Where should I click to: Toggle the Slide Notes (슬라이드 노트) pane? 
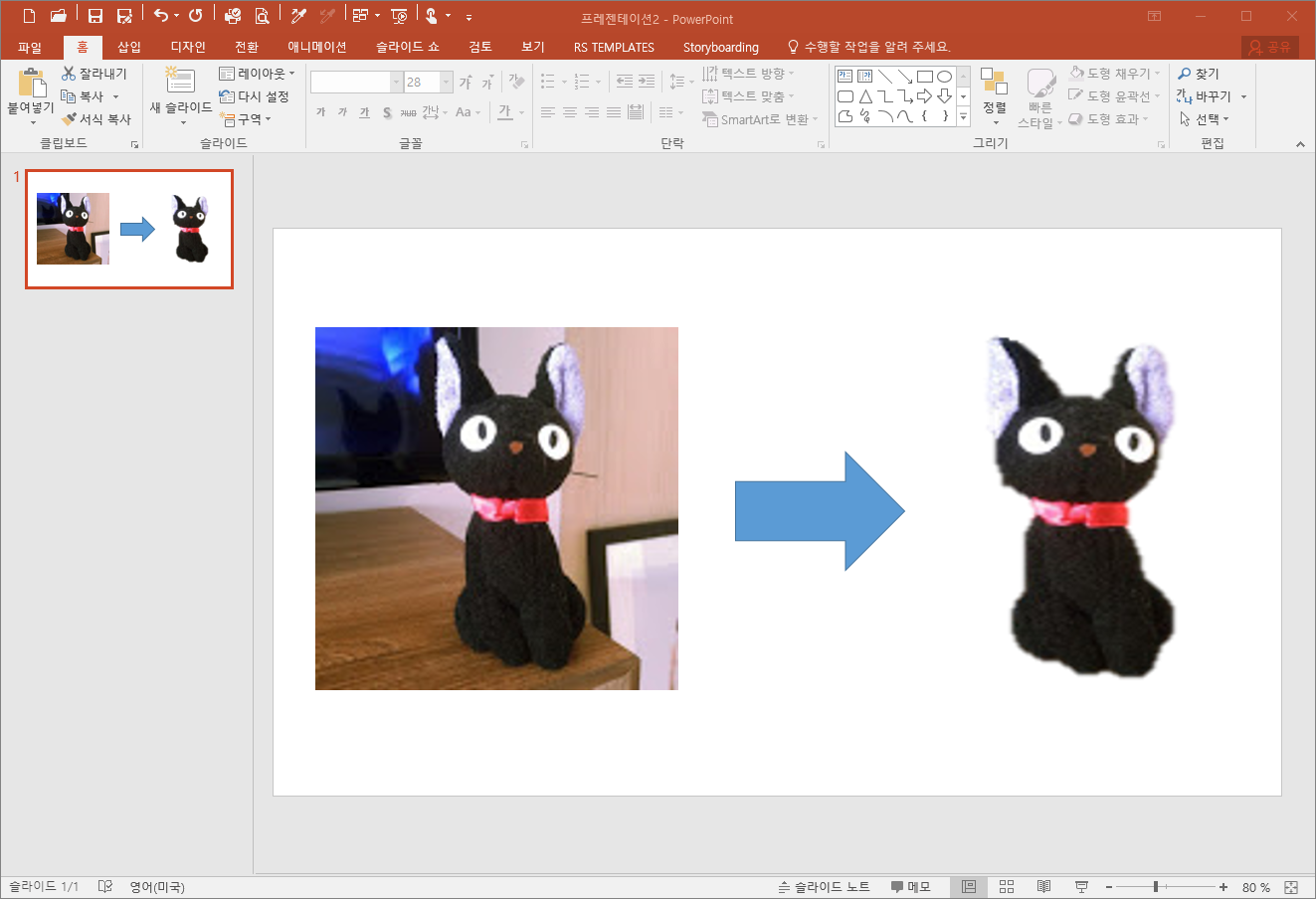pos(824,887)
